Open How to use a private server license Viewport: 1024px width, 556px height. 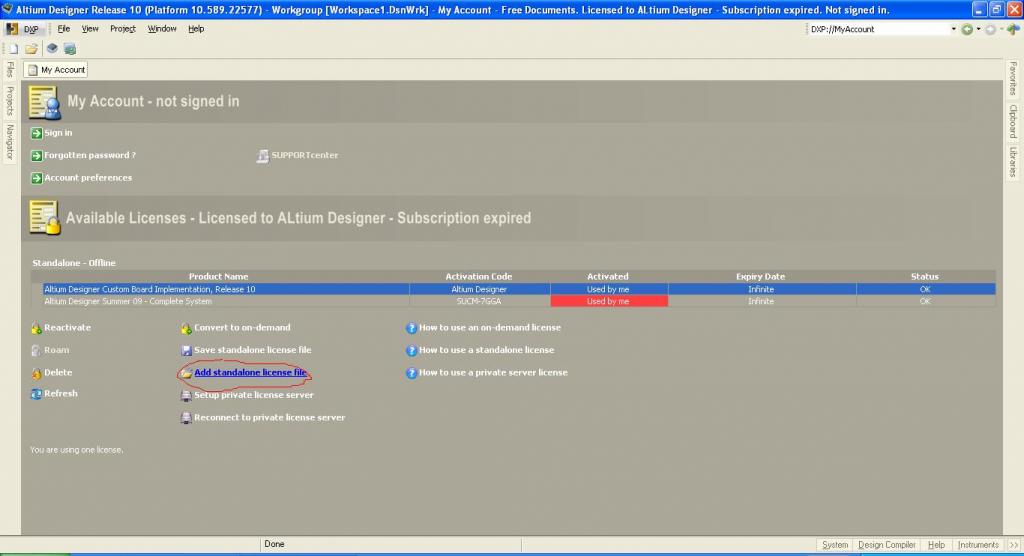pyautogui.click(x=493, y=372)
